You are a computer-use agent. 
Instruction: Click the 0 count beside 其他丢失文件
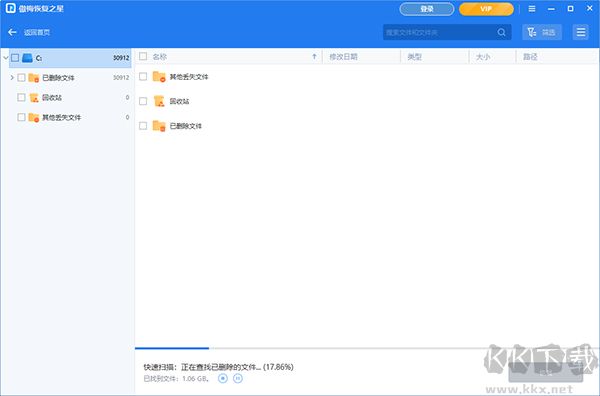coord(127,117)
